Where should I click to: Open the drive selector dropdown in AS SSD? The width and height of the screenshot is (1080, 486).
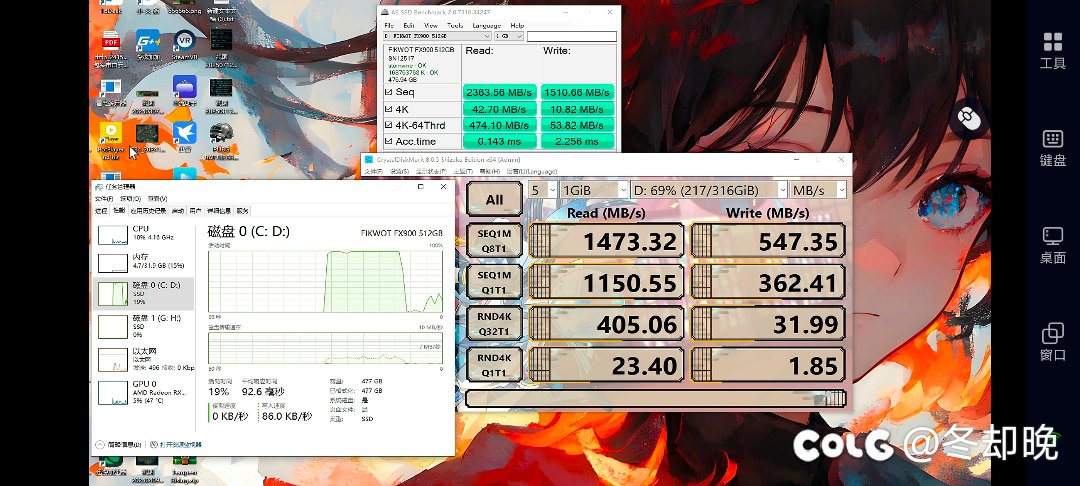(x=437, y=36)
